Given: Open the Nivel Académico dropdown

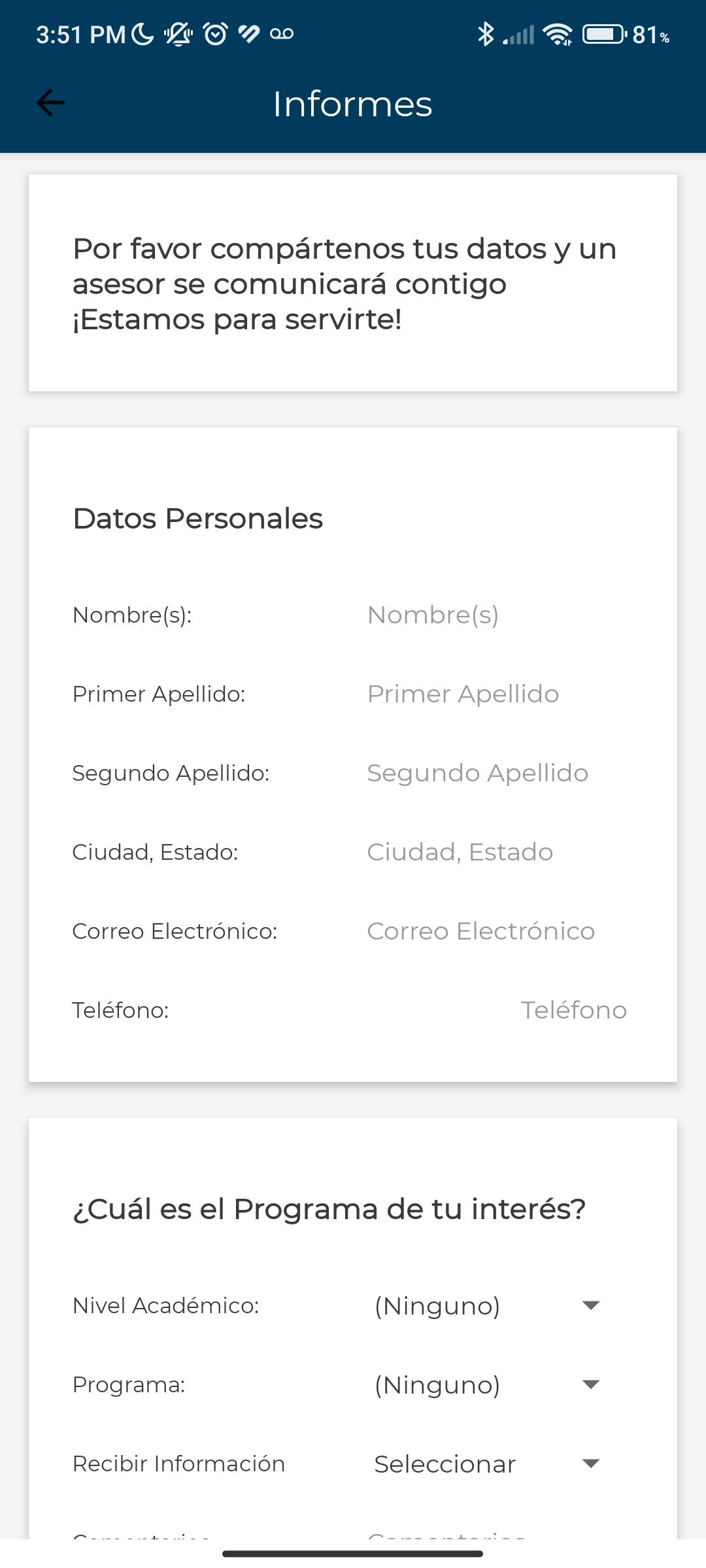Looking at the screenshot, I should (487, 1306).
